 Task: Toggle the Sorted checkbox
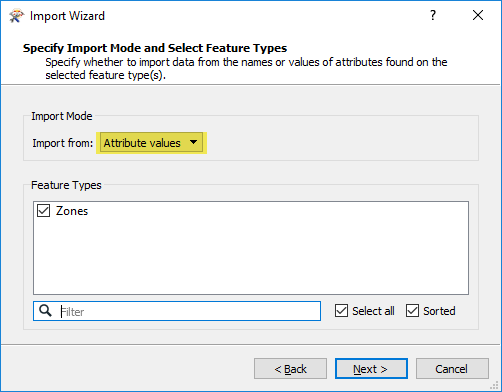412,310
